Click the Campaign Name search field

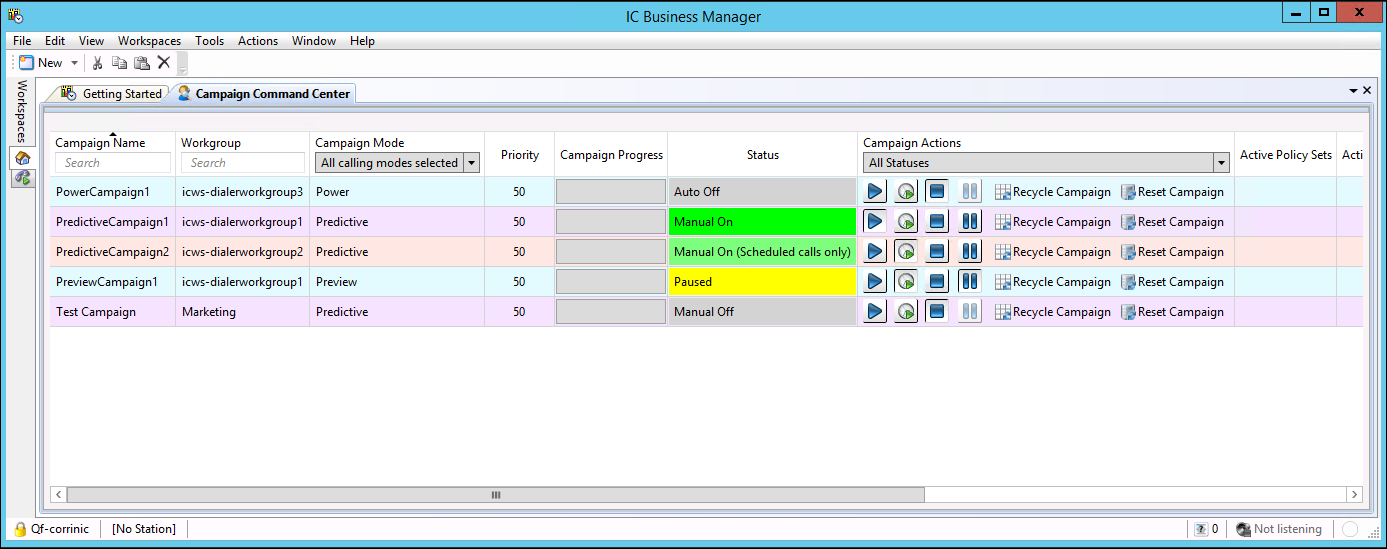click(113, 163)
